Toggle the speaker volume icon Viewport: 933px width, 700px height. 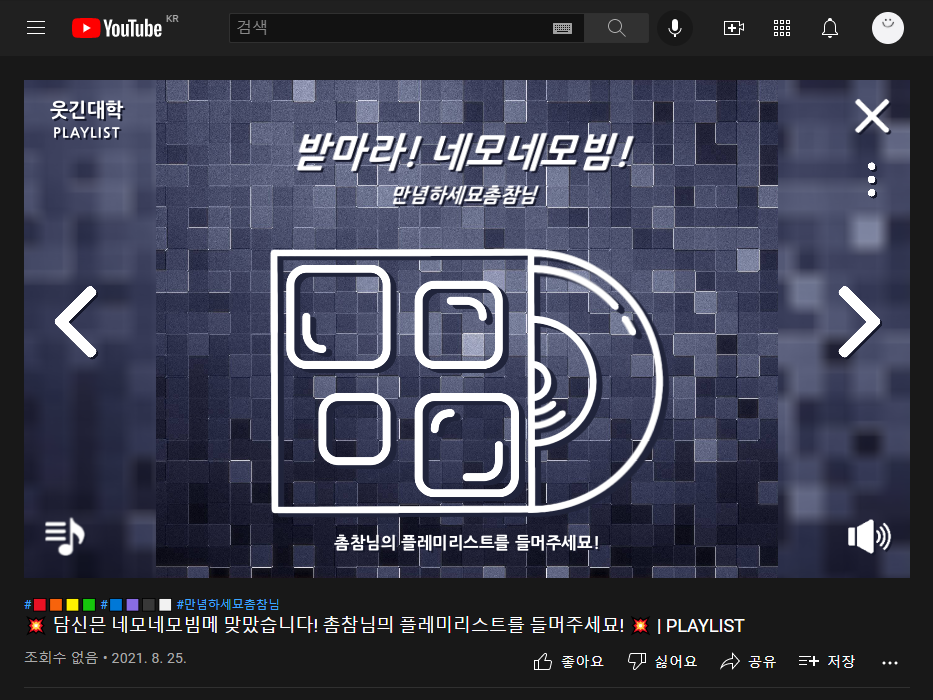click(x=869, y=536)
